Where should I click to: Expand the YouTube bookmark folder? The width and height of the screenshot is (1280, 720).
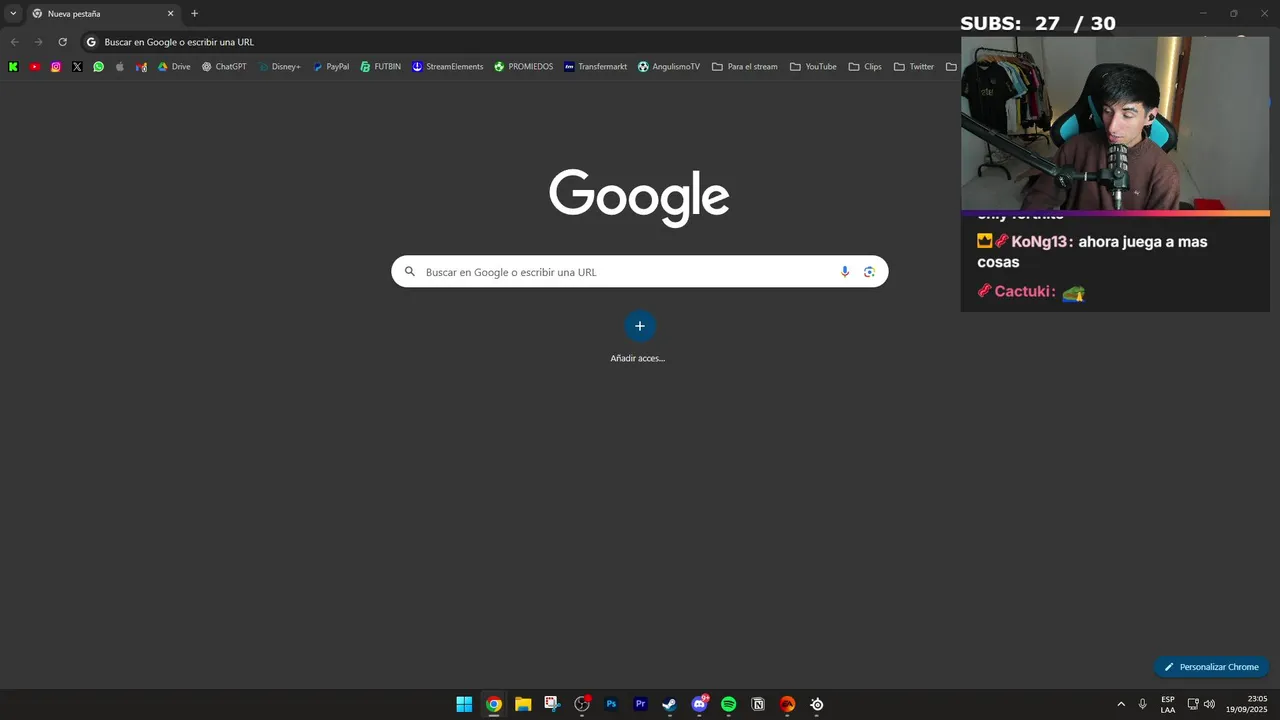[x=813, y=67]
